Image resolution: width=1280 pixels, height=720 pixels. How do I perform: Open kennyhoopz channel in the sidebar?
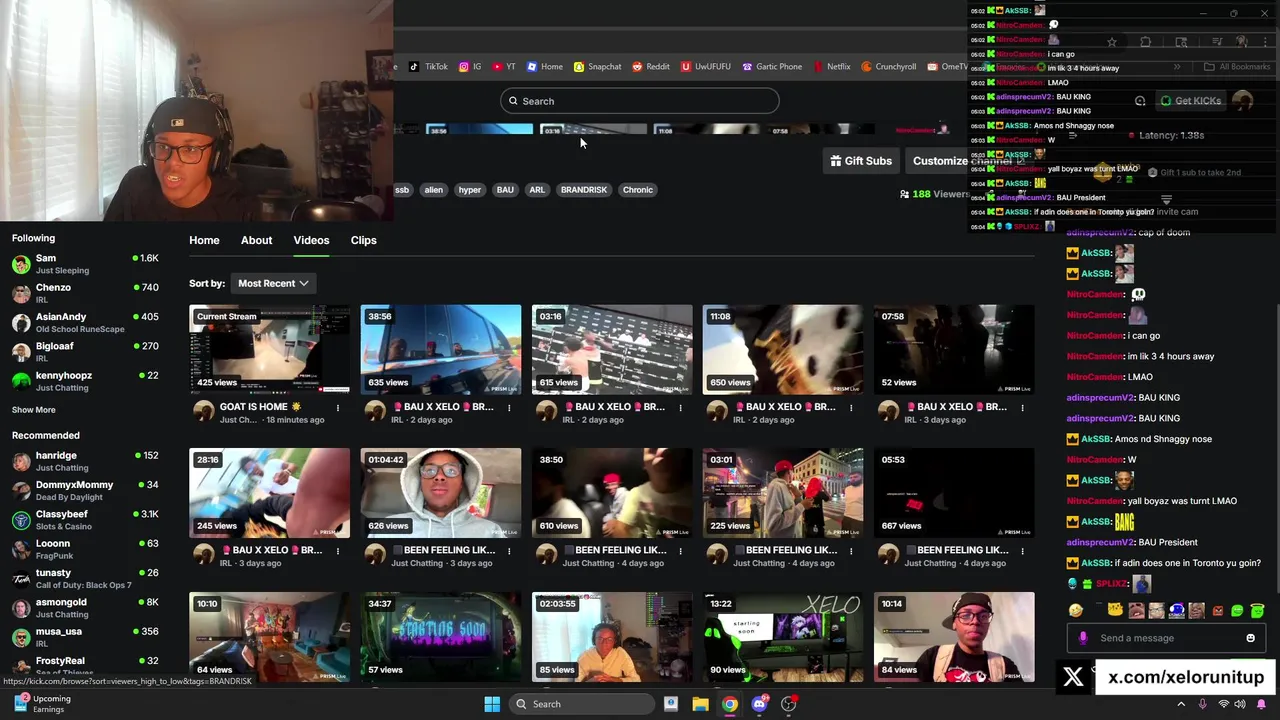pos(86,381)
